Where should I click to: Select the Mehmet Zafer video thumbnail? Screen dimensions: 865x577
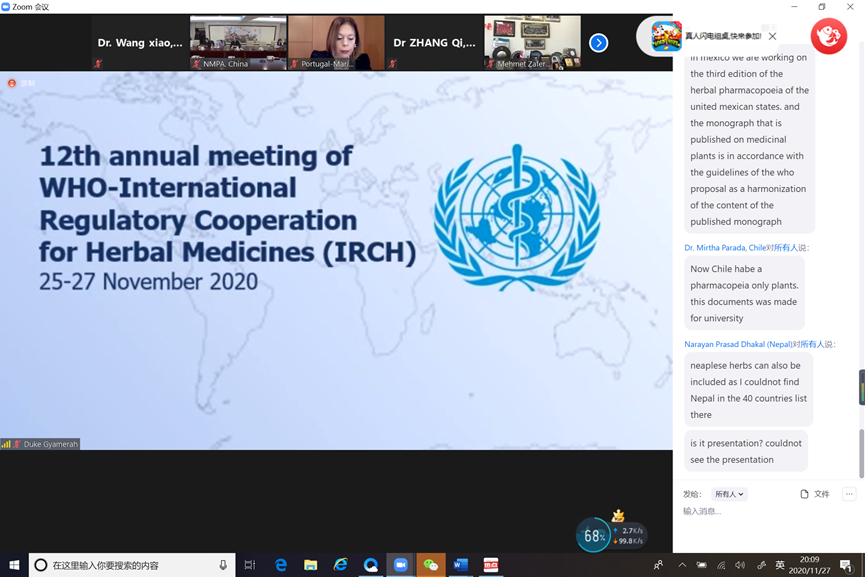[532, 42]
